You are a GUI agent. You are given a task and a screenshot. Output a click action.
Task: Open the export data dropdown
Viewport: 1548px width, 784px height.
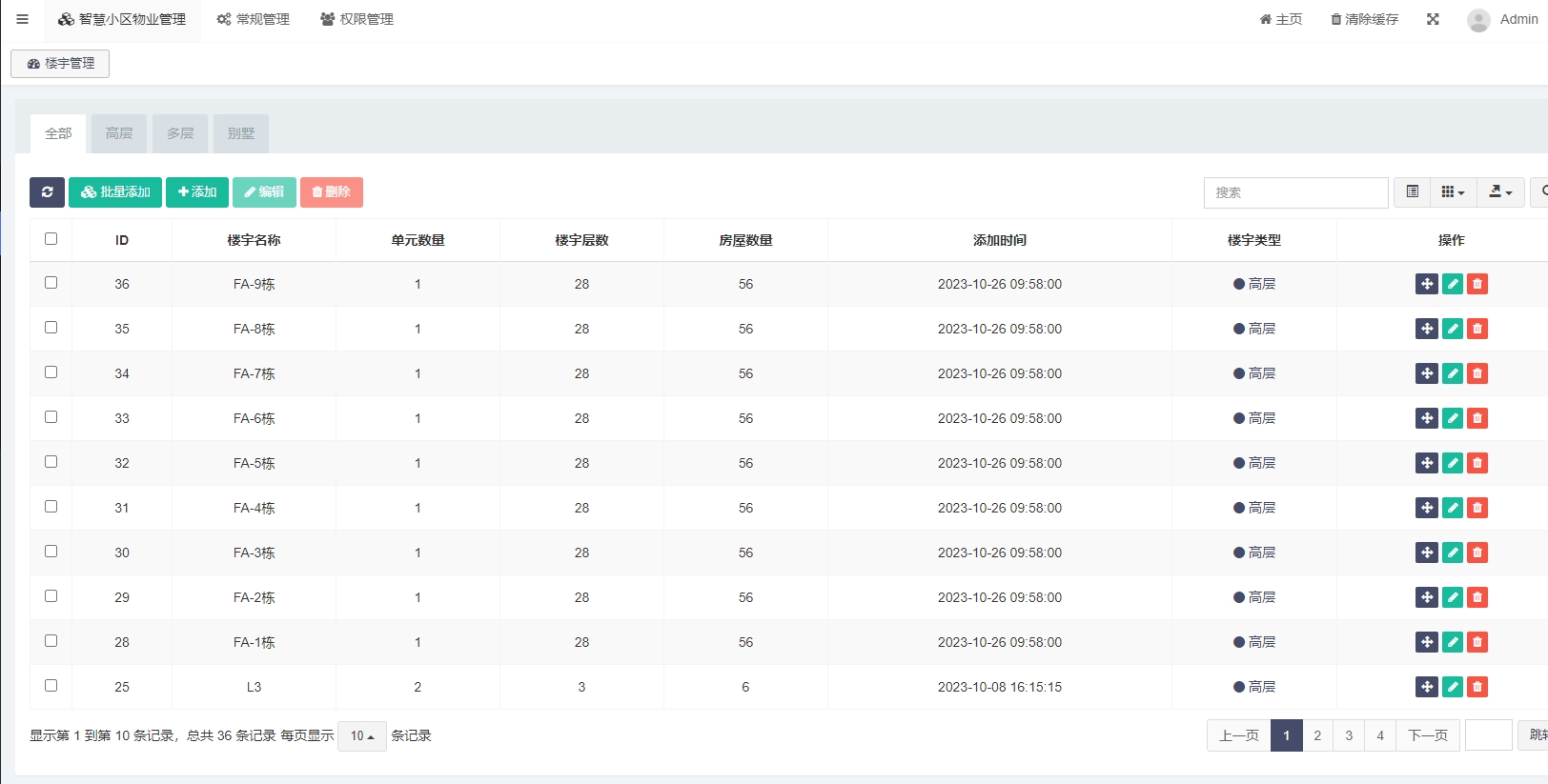tap(1500, 192)
